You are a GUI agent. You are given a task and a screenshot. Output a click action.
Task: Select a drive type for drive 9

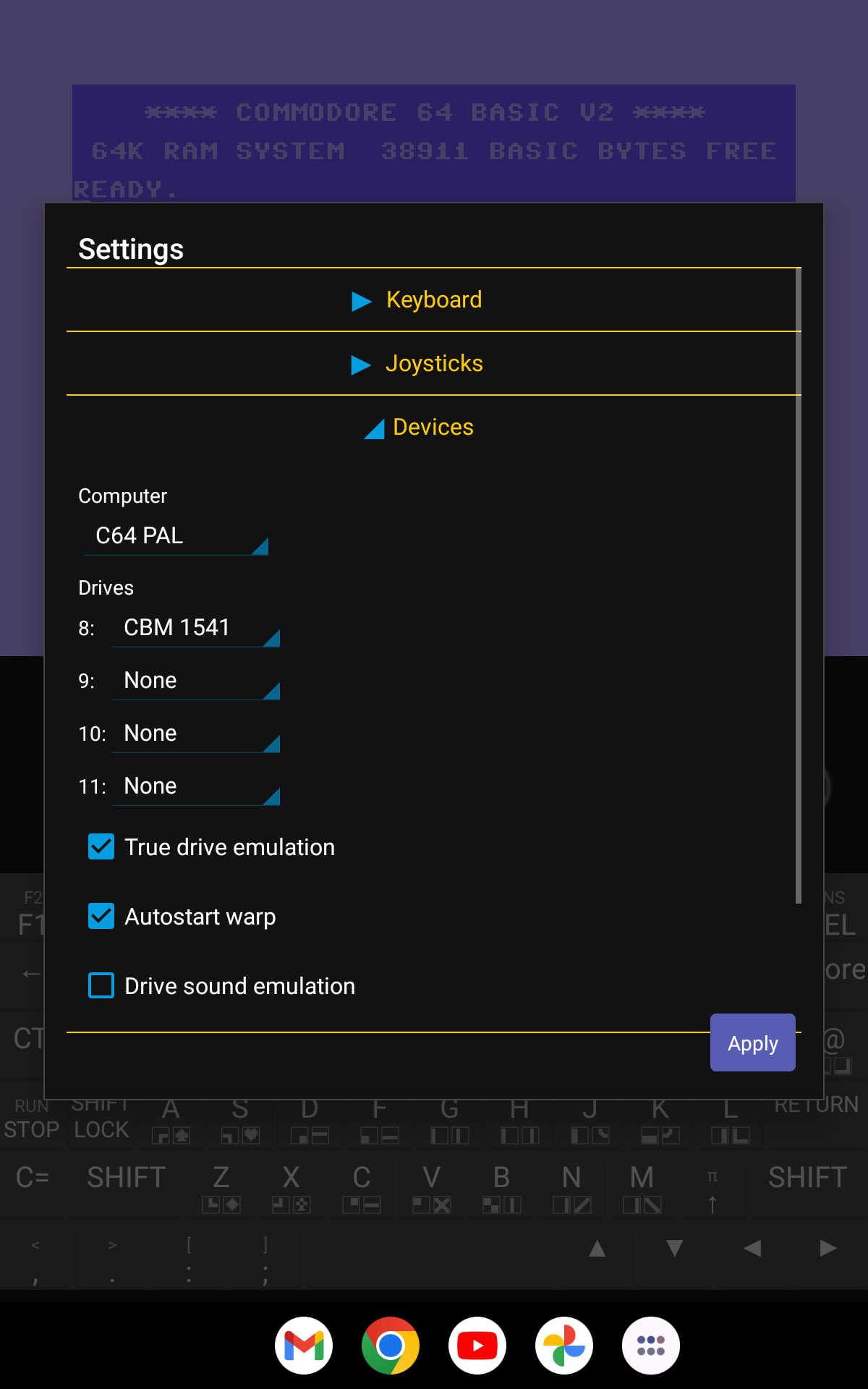tap(195, 681)
